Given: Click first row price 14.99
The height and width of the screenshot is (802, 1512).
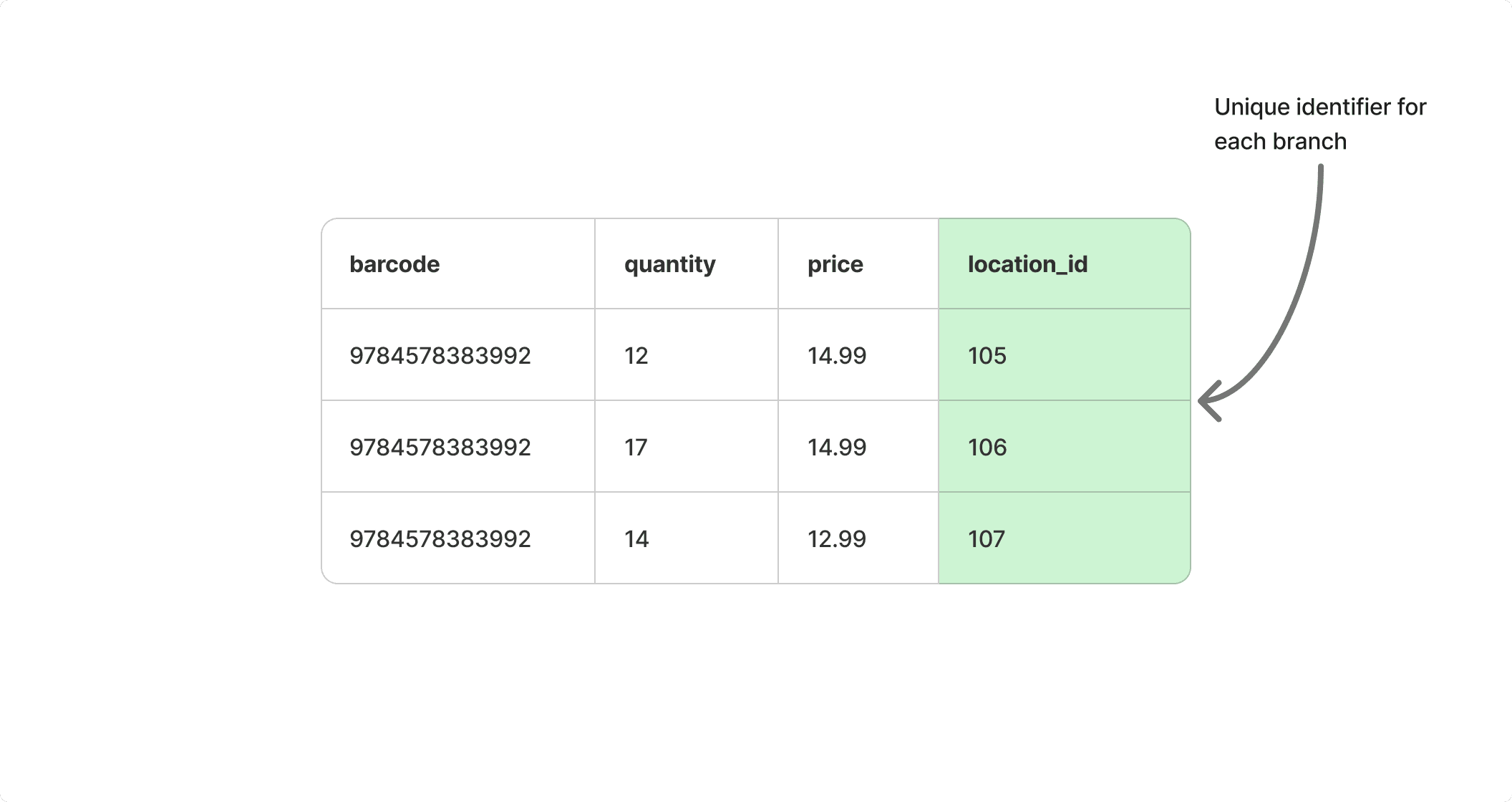Looking at the screenshot, I should [836, 356].
